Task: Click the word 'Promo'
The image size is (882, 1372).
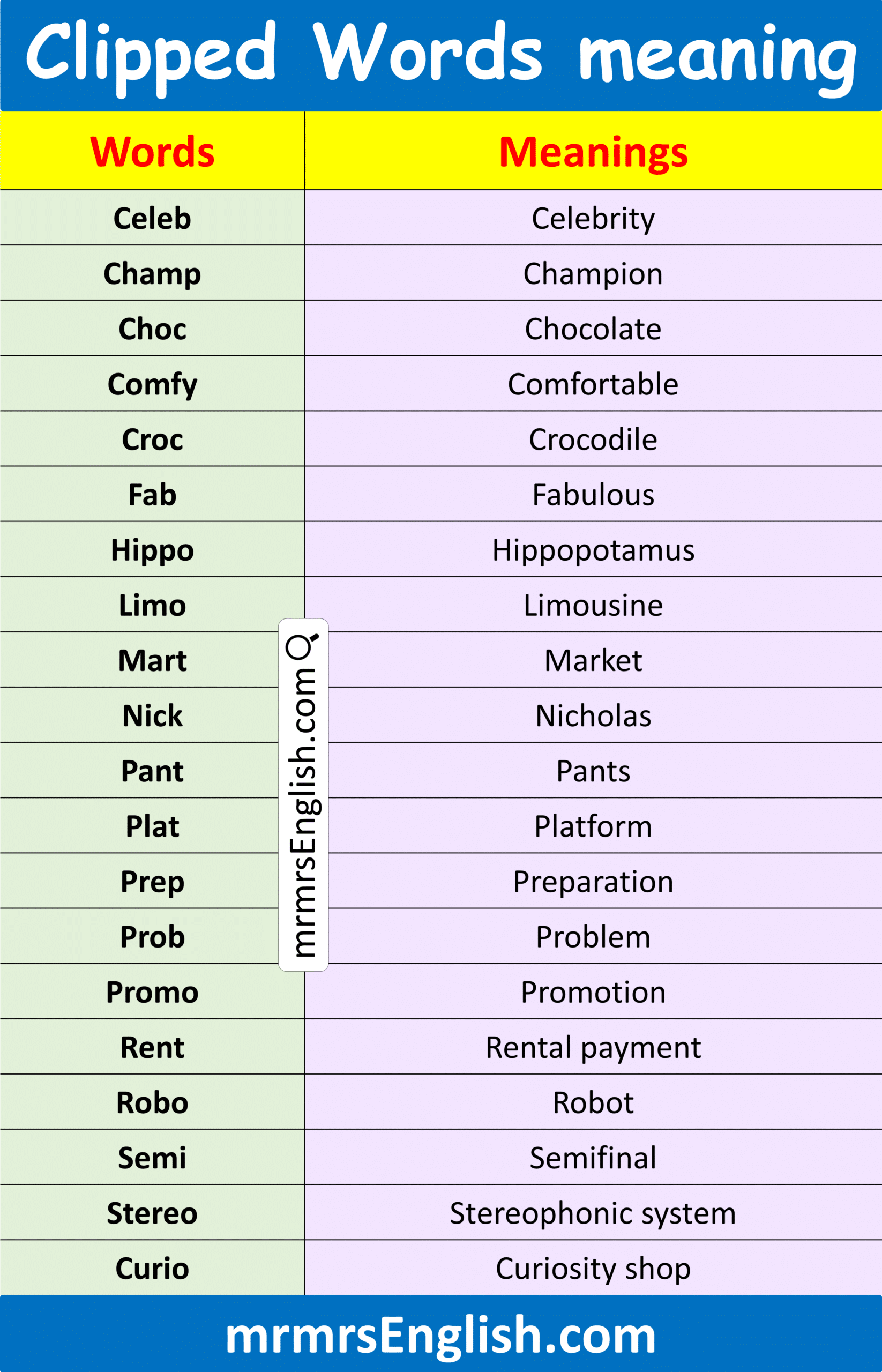Action: click(x=152, y=992)
